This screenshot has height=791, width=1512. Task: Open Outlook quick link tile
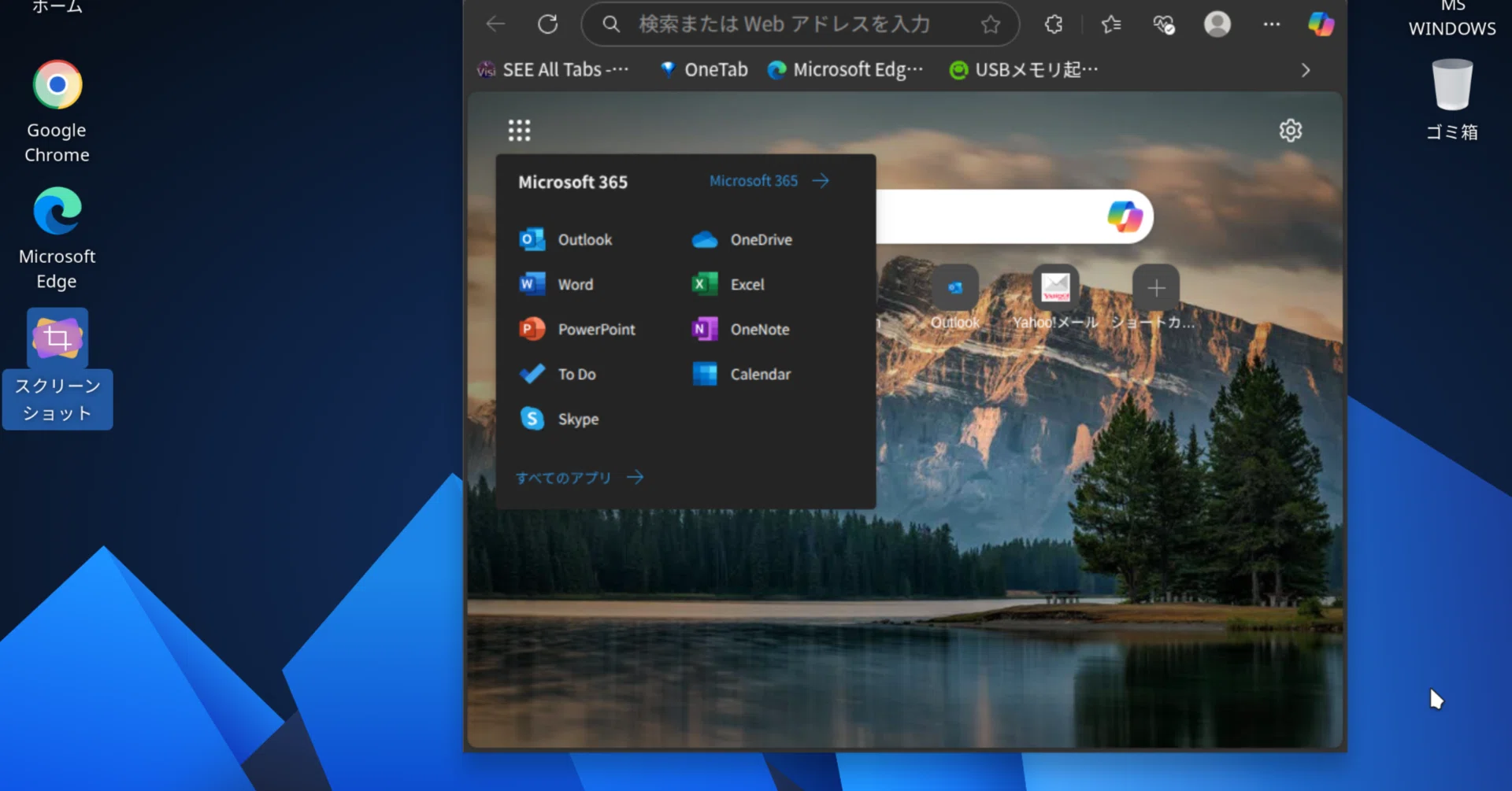(x=954, y=298)
